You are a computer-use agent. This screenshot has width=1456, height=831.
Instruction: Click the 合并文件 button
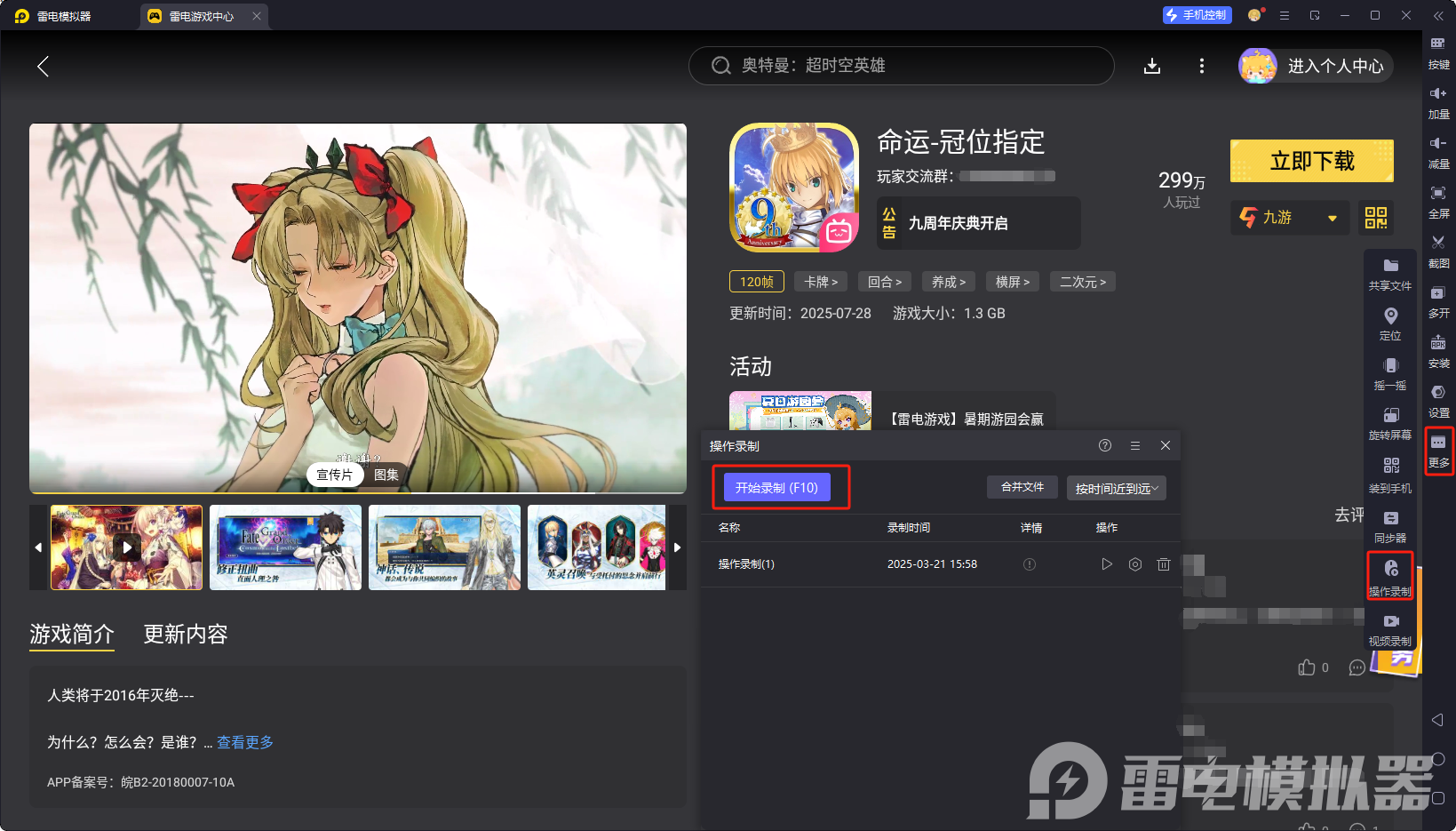[x=1022, y=487]
